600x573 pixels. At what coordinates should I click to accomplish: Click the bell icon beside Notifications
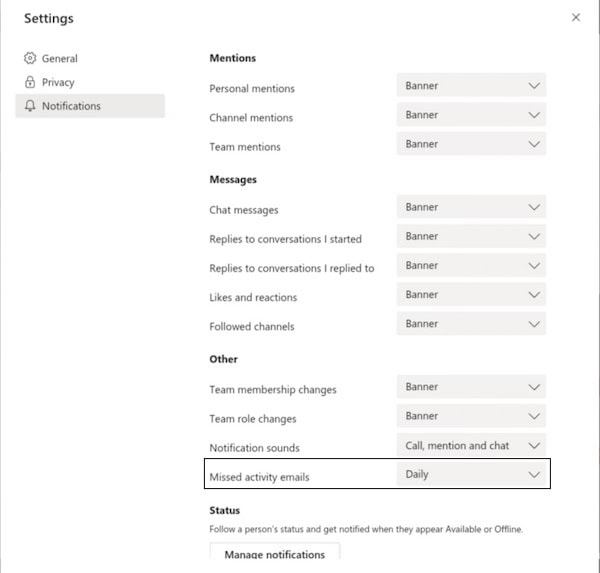tap(30, 106)
